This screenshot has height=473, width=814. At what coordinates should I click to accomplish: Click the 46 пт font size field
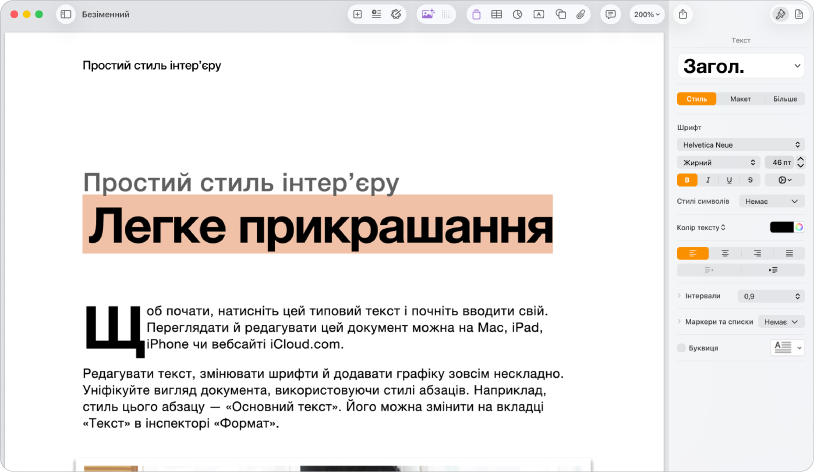coord(780,163)
